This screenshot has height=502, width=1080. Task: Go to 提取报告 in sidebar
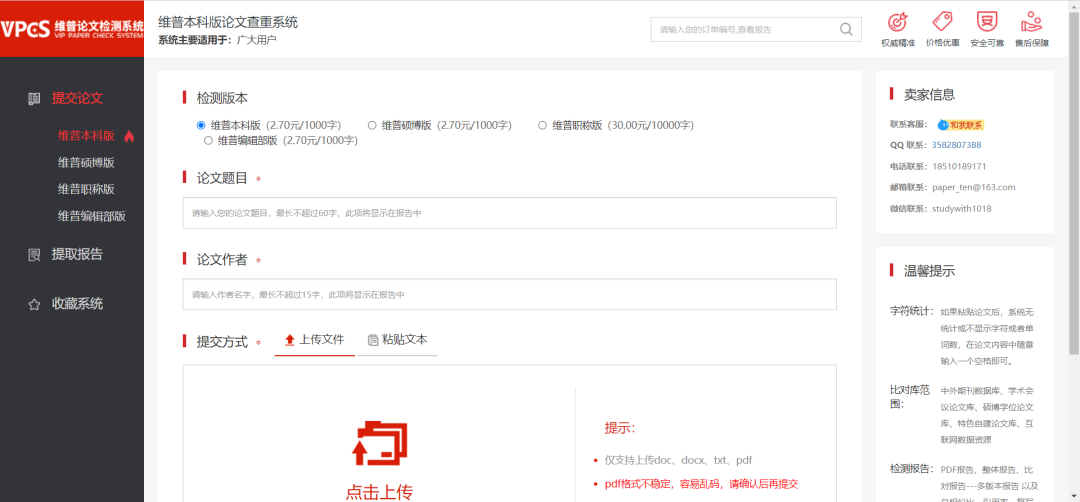coord(77,254)
